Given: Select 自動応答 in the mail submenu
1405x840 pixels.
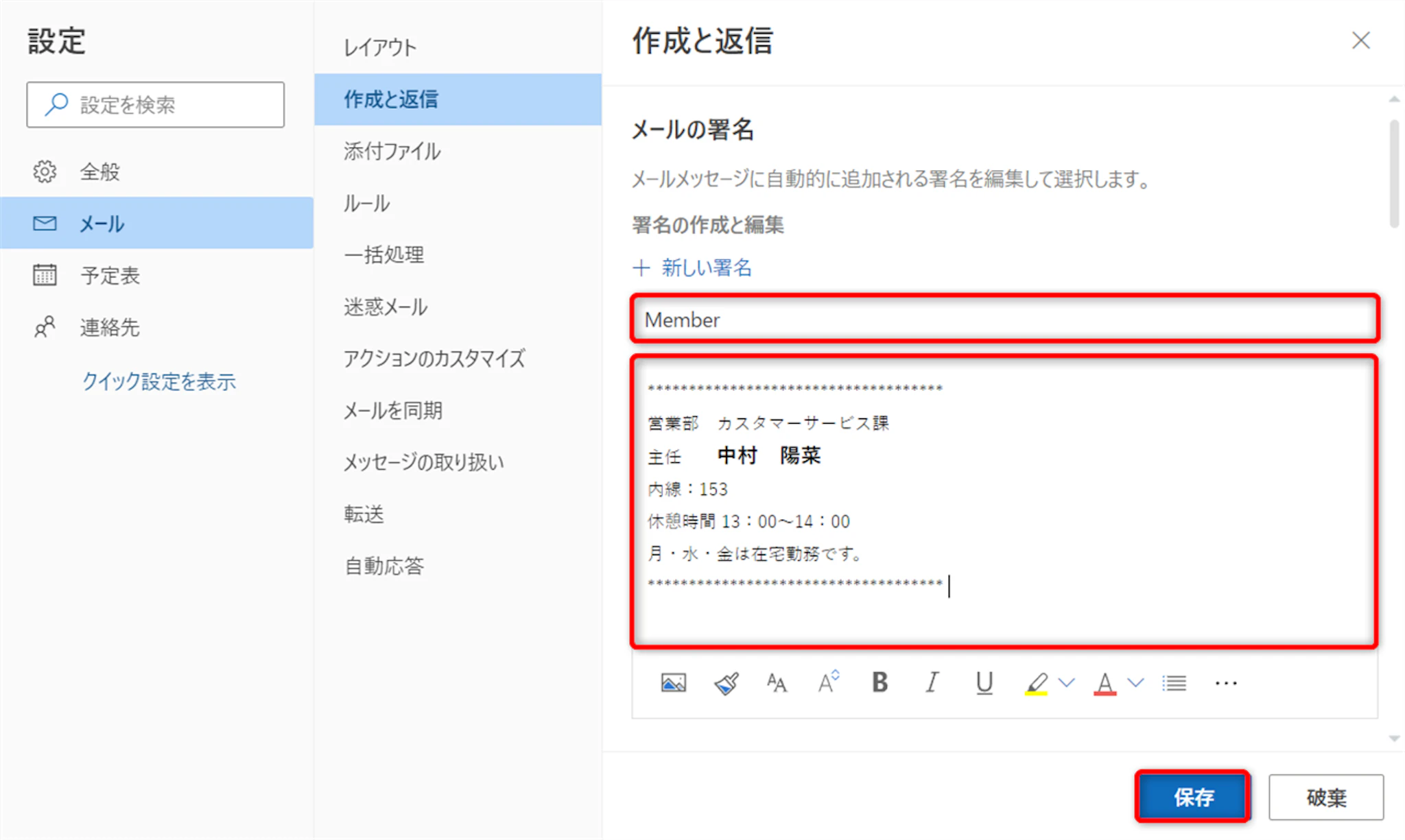Looking at the screenshot, I should [384, 566].
